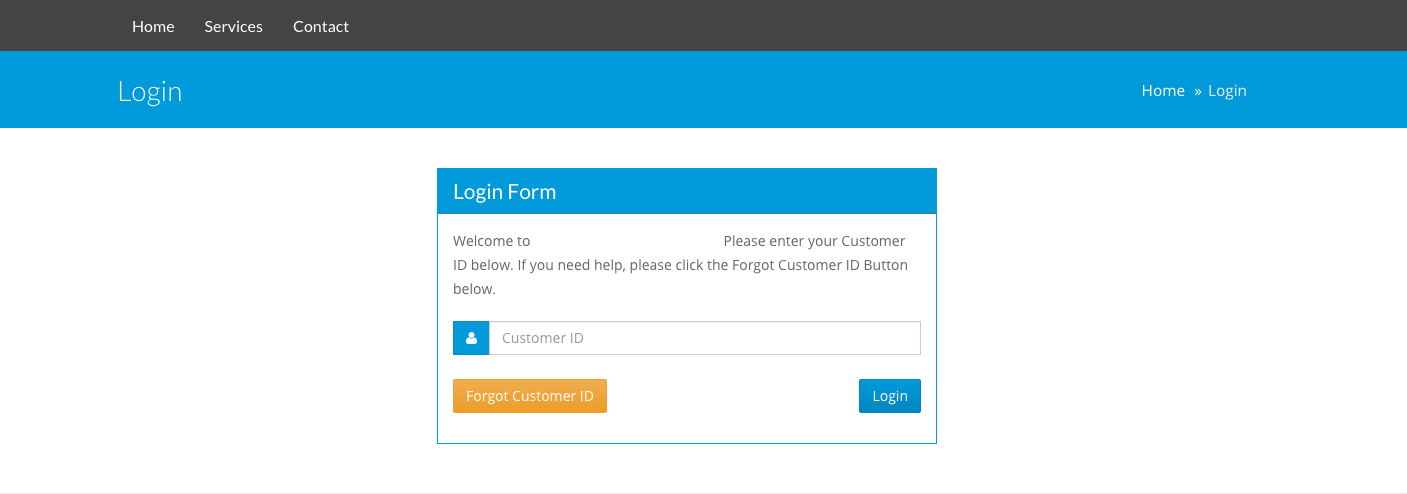The image size is (1407, 494).
Task: Click 'Please enter your Customer' instruction text
Action: [814, 241]
